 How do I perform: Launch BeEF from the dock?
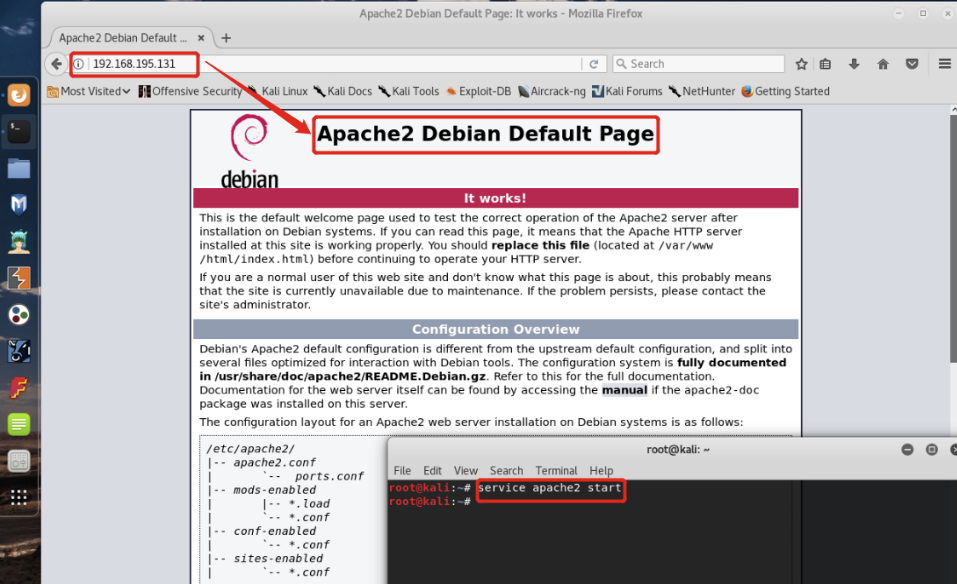click(x=18, y=351)
